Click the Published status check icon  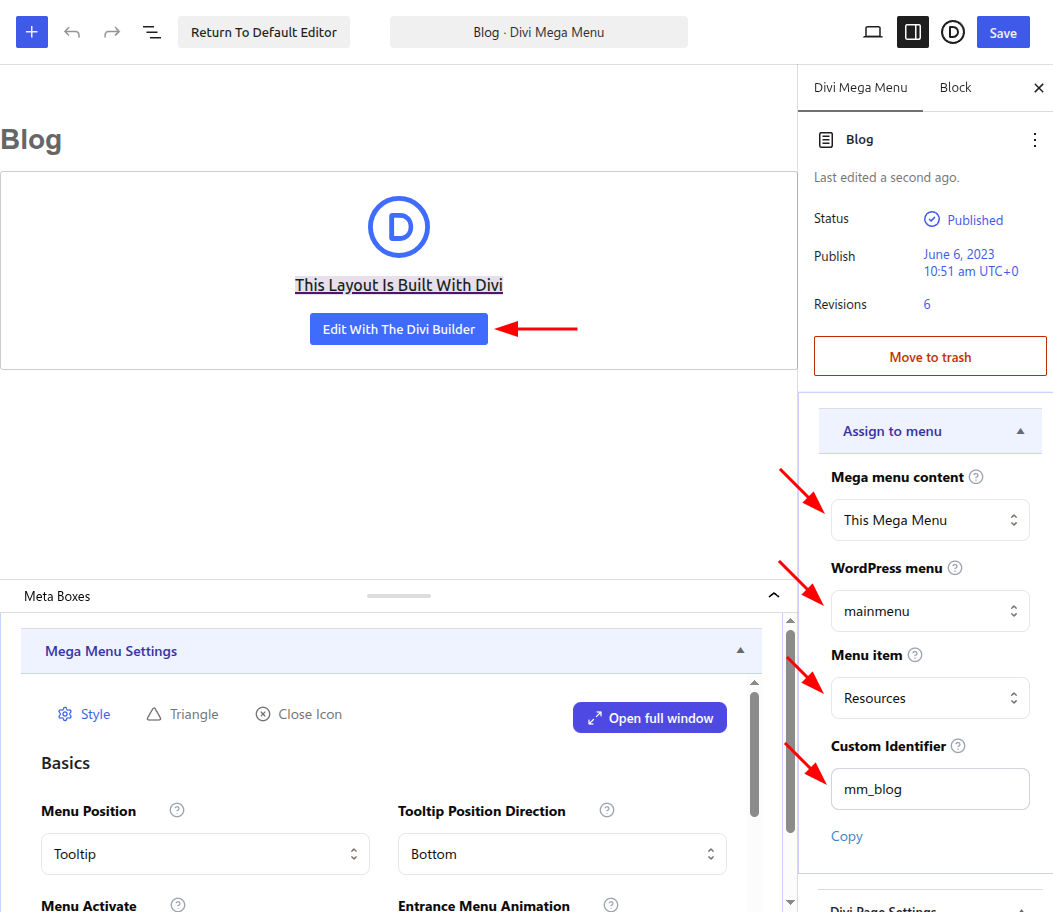click(931, 219)
